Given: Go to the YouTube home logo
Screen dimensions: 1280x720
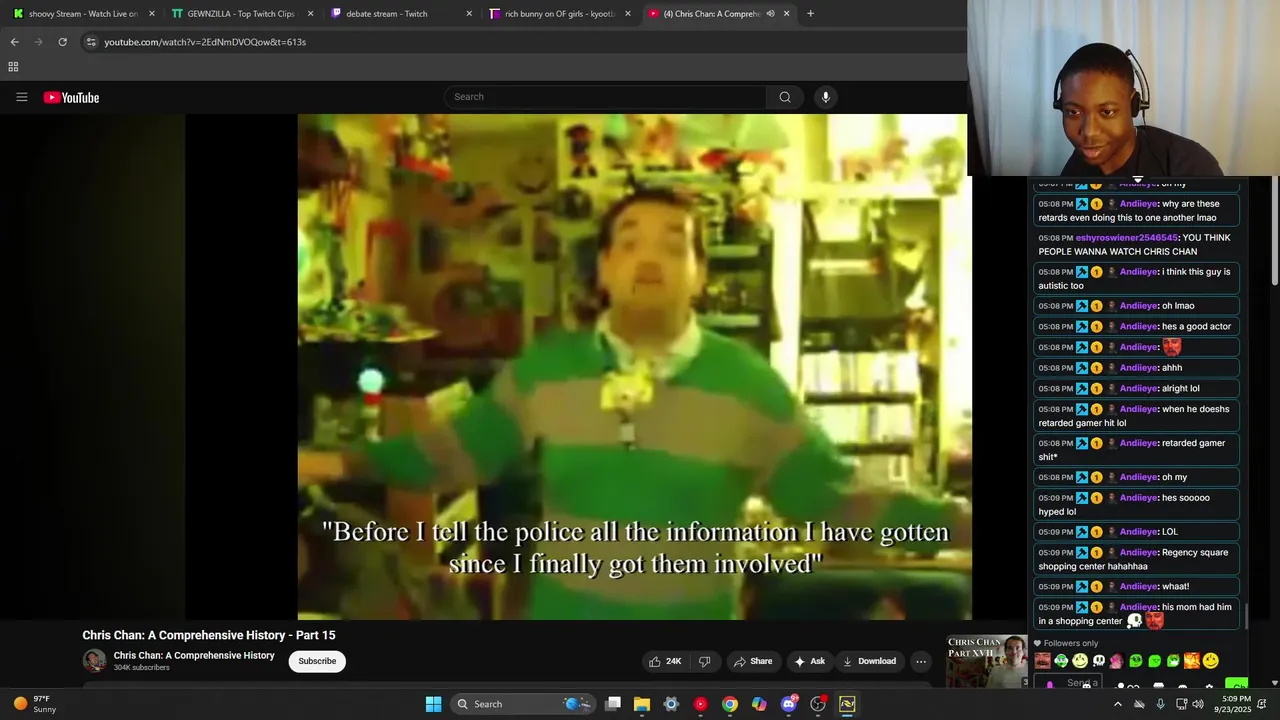Looking at the screenshot, I should pos(71,97).
